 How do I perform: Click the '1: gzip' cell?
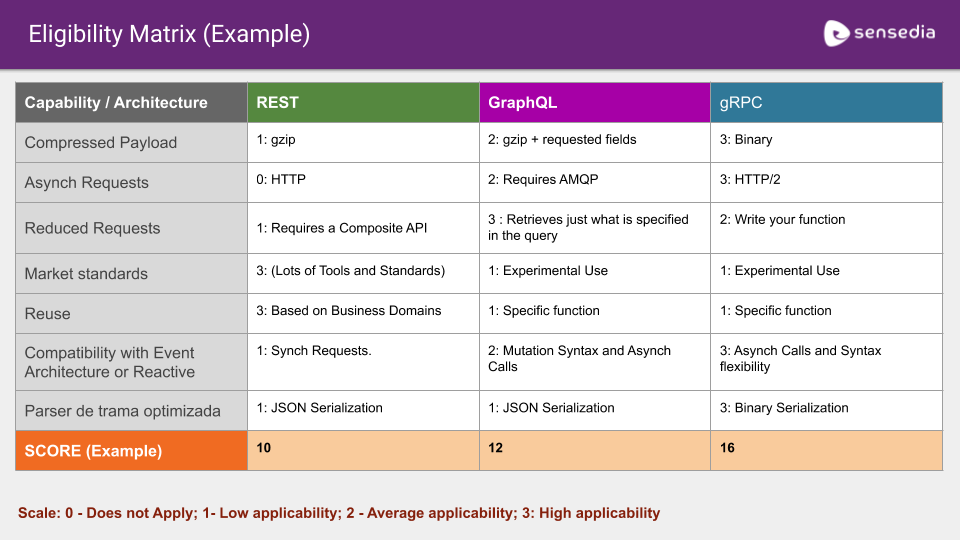(363, 143)
